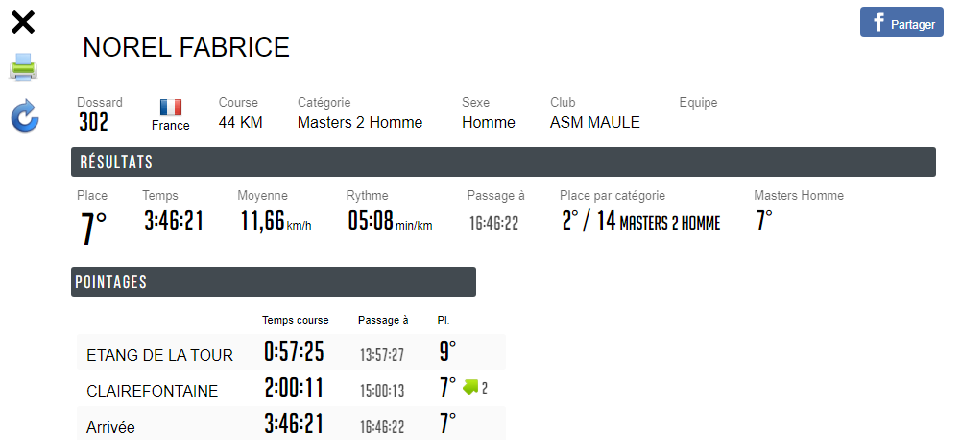This screenshot has height=440, width=959.
Task: Share result on Facebook via Partager
Action: 901,23
